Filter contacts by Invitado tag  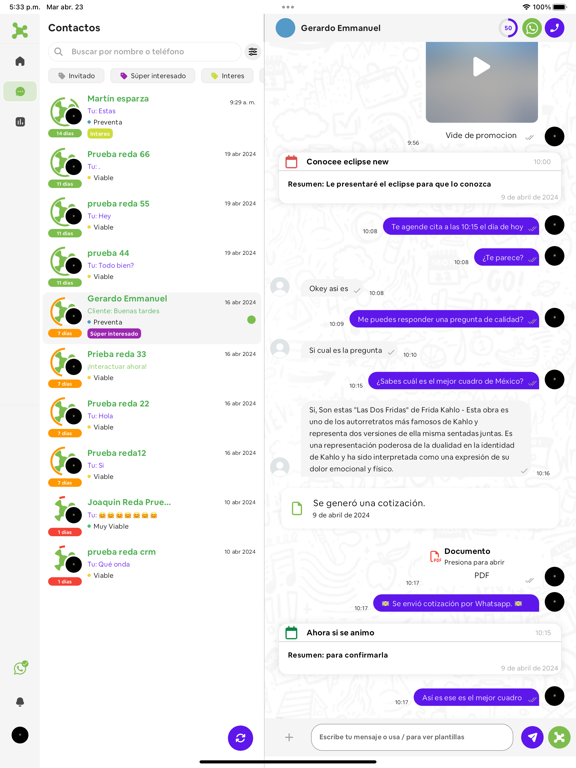click(76, 75)
